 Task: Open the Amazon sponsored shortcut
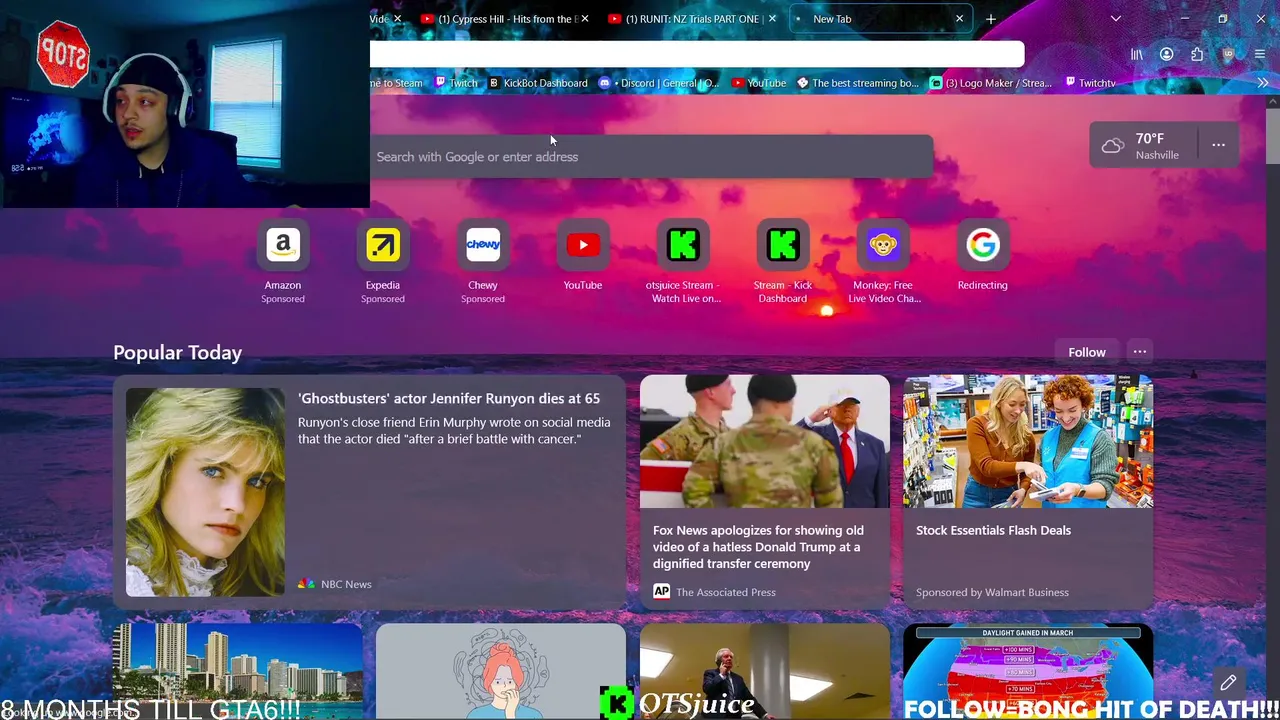[283, 246]
